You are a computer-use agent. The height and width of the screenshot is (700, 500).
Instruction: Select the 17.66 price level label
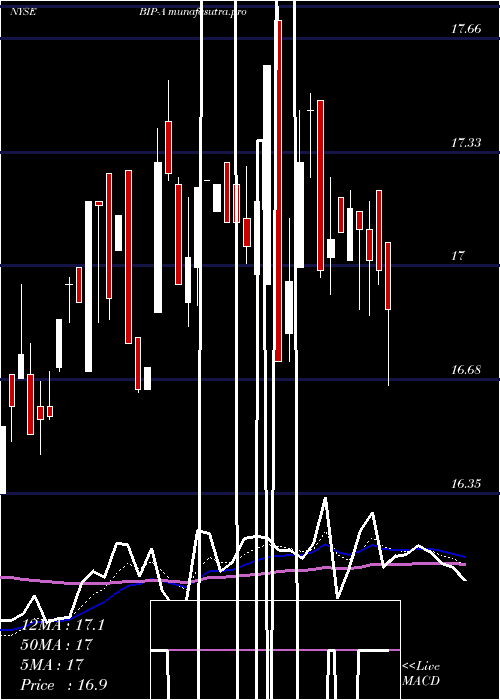click(466, 29)
